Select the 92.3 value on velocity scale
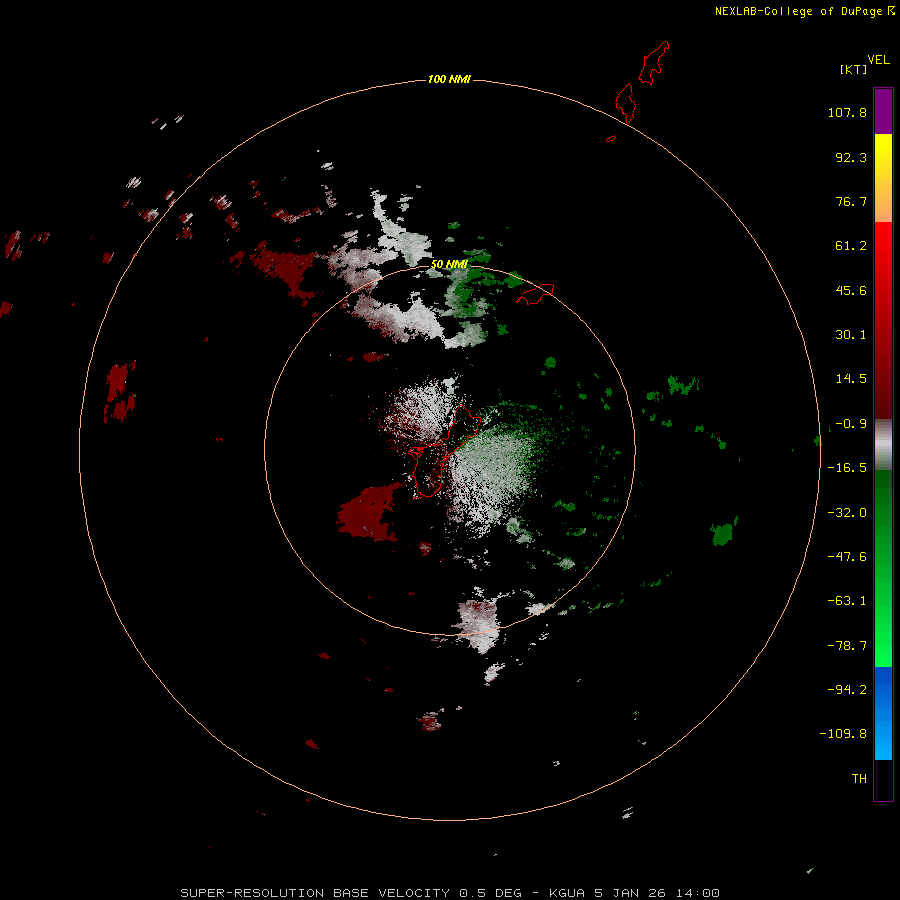 pyautogui.click(x=851, y=157)
